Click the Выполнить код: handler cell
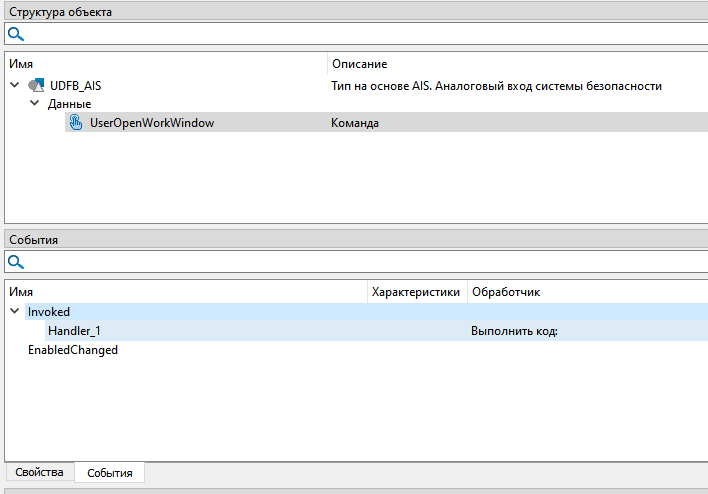Image resolution: width=708 pixels, height=494 pixels. coord(514,331)
